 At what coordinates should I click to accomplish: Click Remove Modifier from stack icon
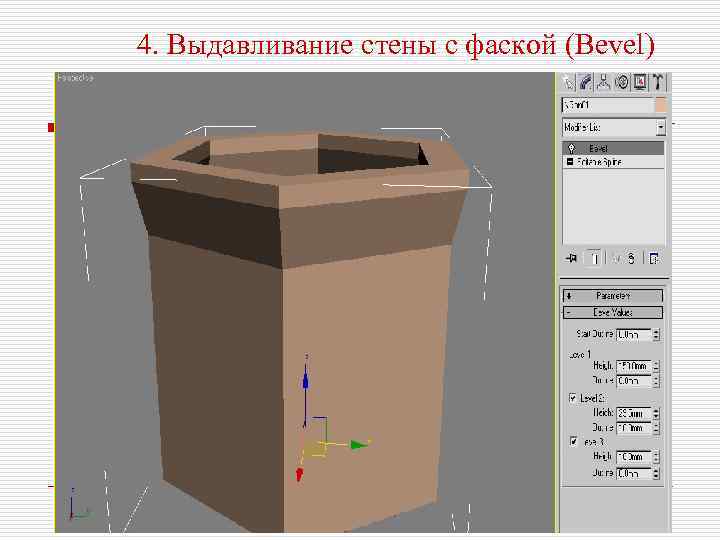coord(632,259)
